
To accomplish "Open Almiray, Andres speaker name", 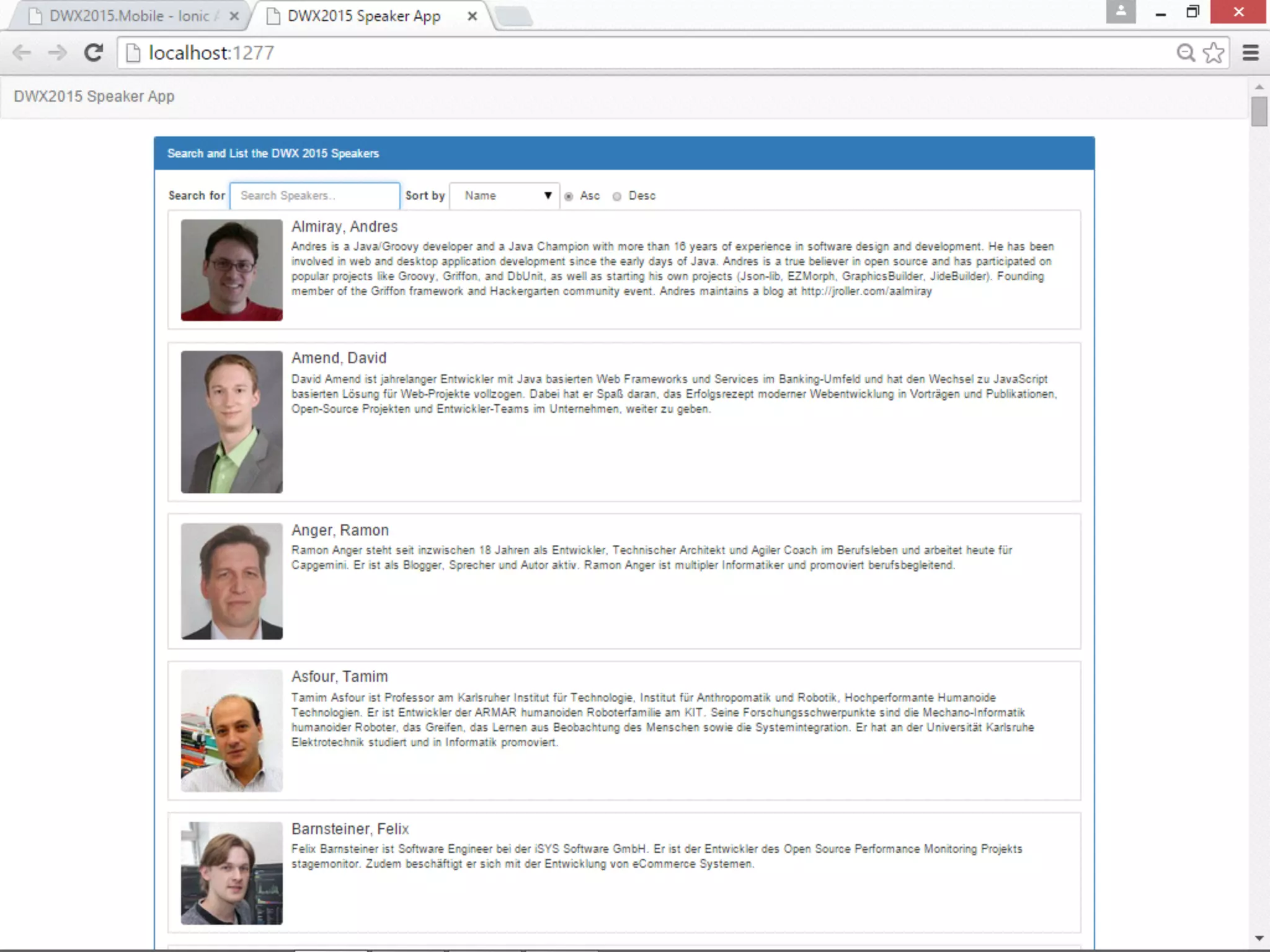I will [x=344, y=227].
